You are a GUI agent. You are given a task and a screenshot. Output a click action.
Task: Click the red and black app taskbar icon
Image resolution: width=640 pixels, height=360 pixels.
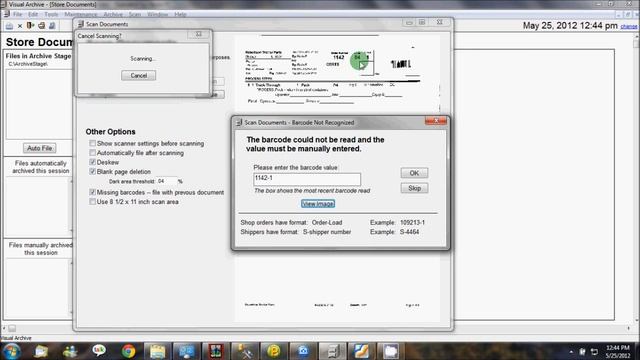click(x=216, y=351)
